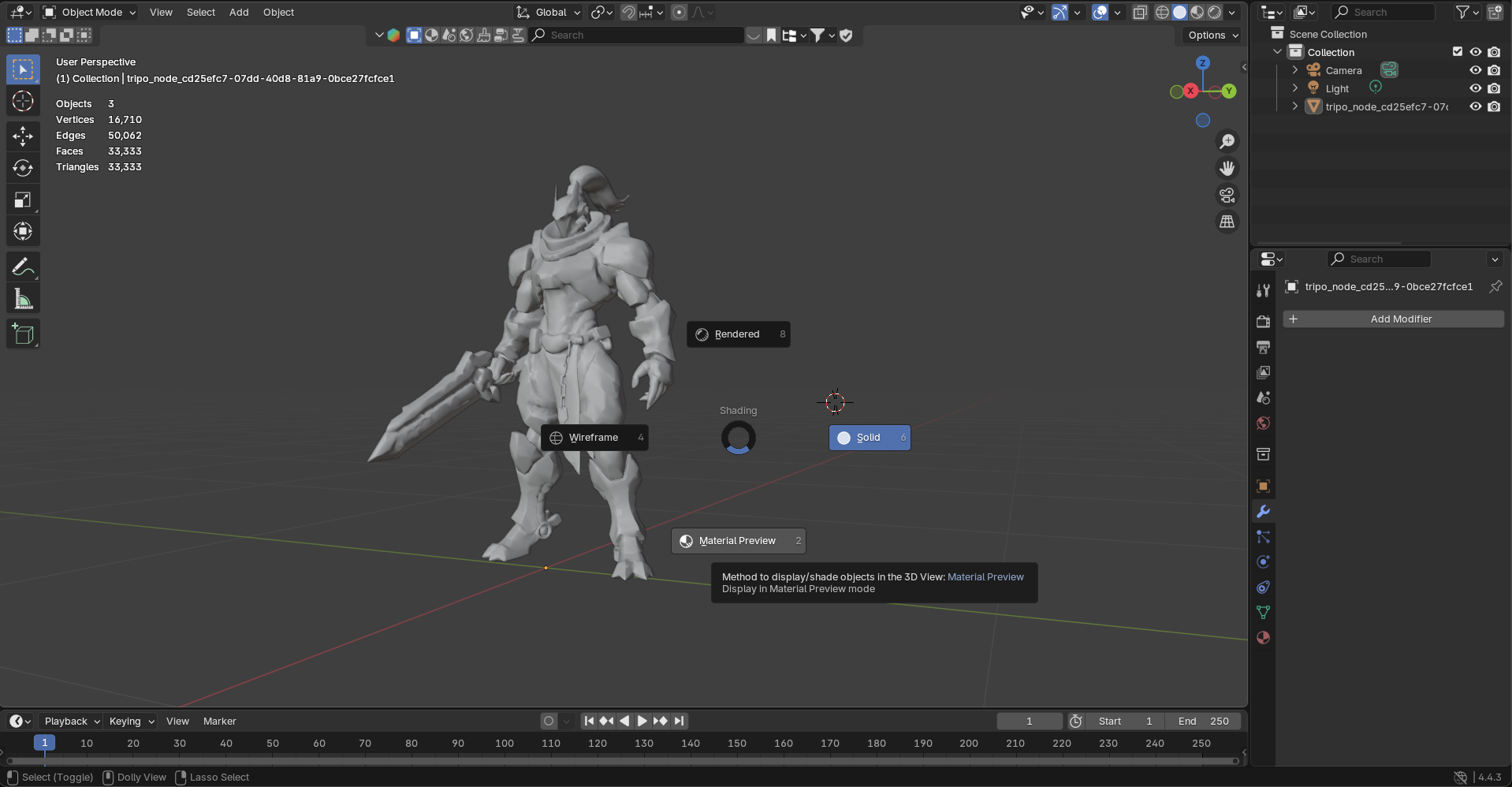This screenshot has height=787, width=1512.
Task: Hide the Light object with the eye icon
Action: (1475, 88)
